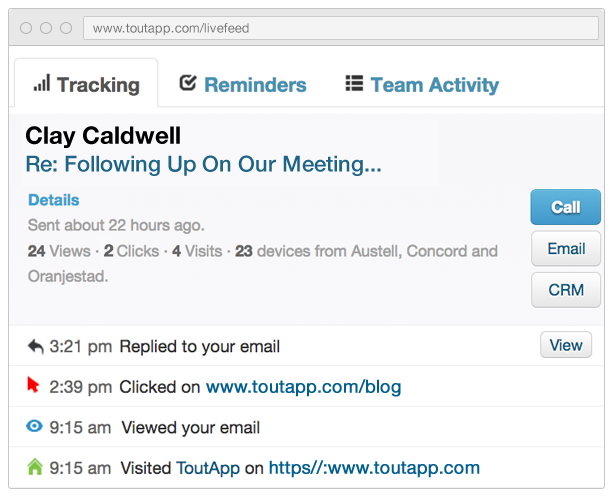The width and height of the screenshot is (613, 499).
Task: Follow the www.toutapp.com/blog link
Action: 303,387
